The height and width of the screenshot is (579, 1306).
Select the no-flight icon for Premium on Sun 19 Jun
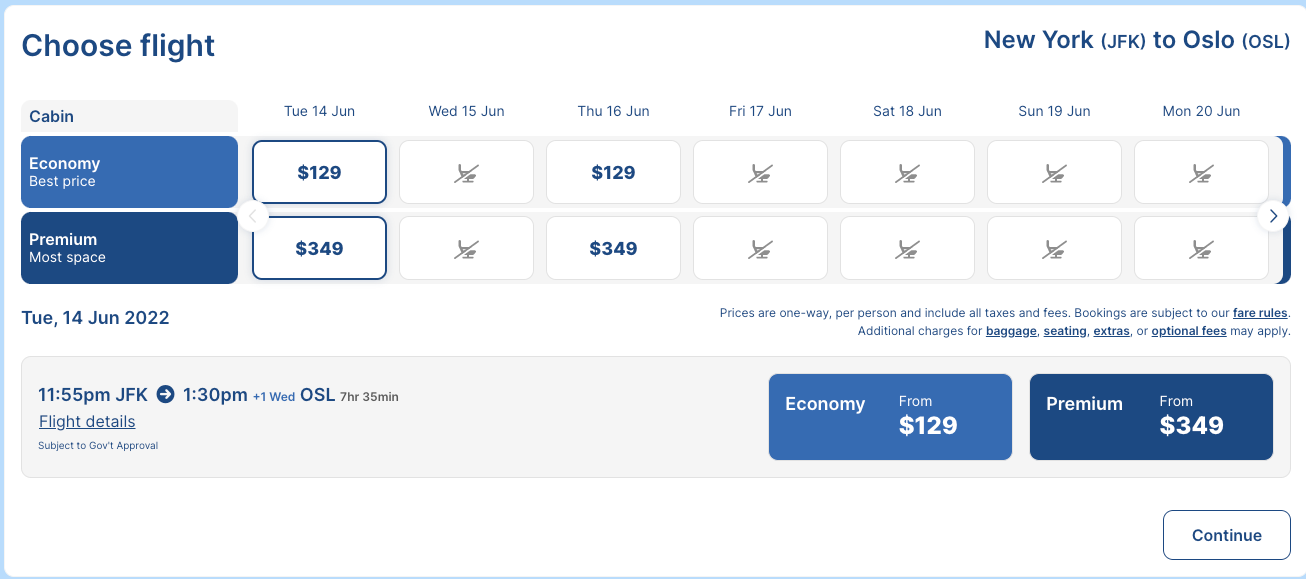point(1054,248)
